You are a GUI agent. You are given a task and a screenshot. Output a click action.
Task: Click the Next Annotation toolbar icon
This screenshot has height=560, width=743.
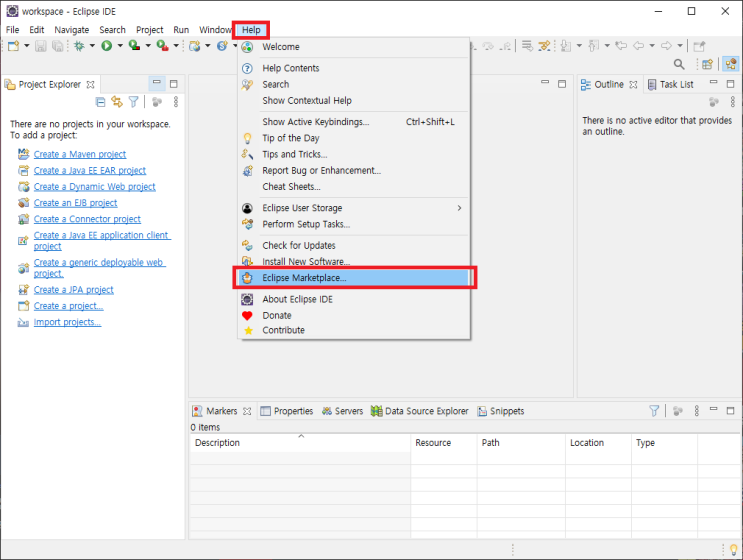point(566,46)
